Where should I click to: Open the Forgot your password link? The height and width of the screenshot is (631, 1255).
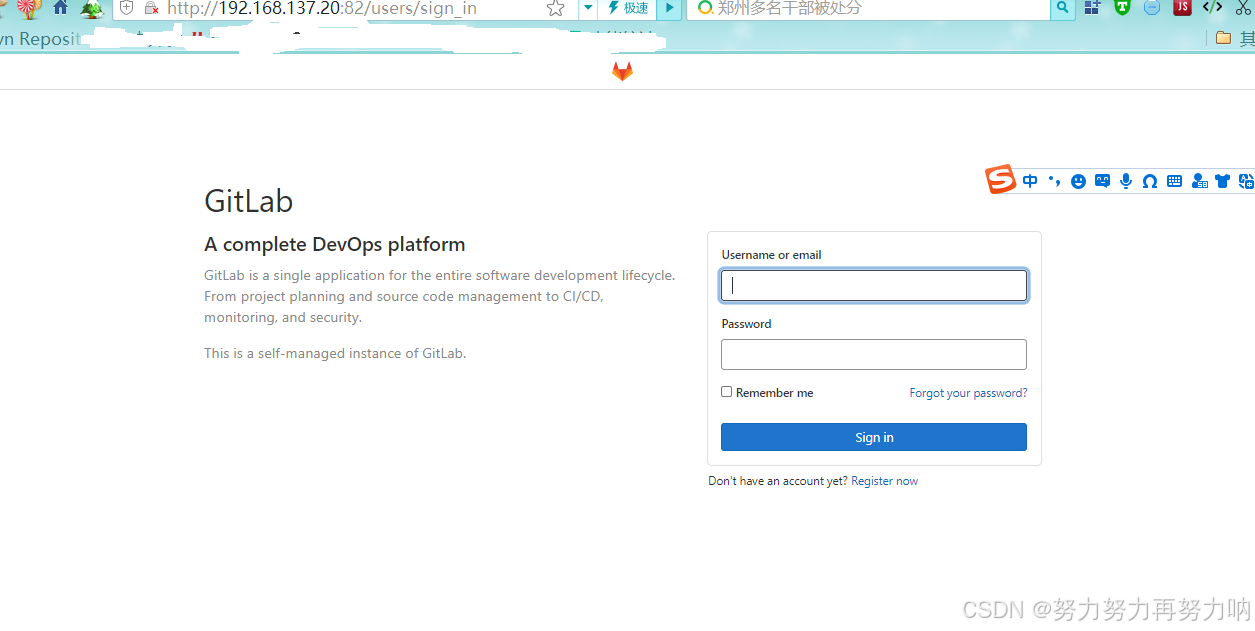point(968,393)
